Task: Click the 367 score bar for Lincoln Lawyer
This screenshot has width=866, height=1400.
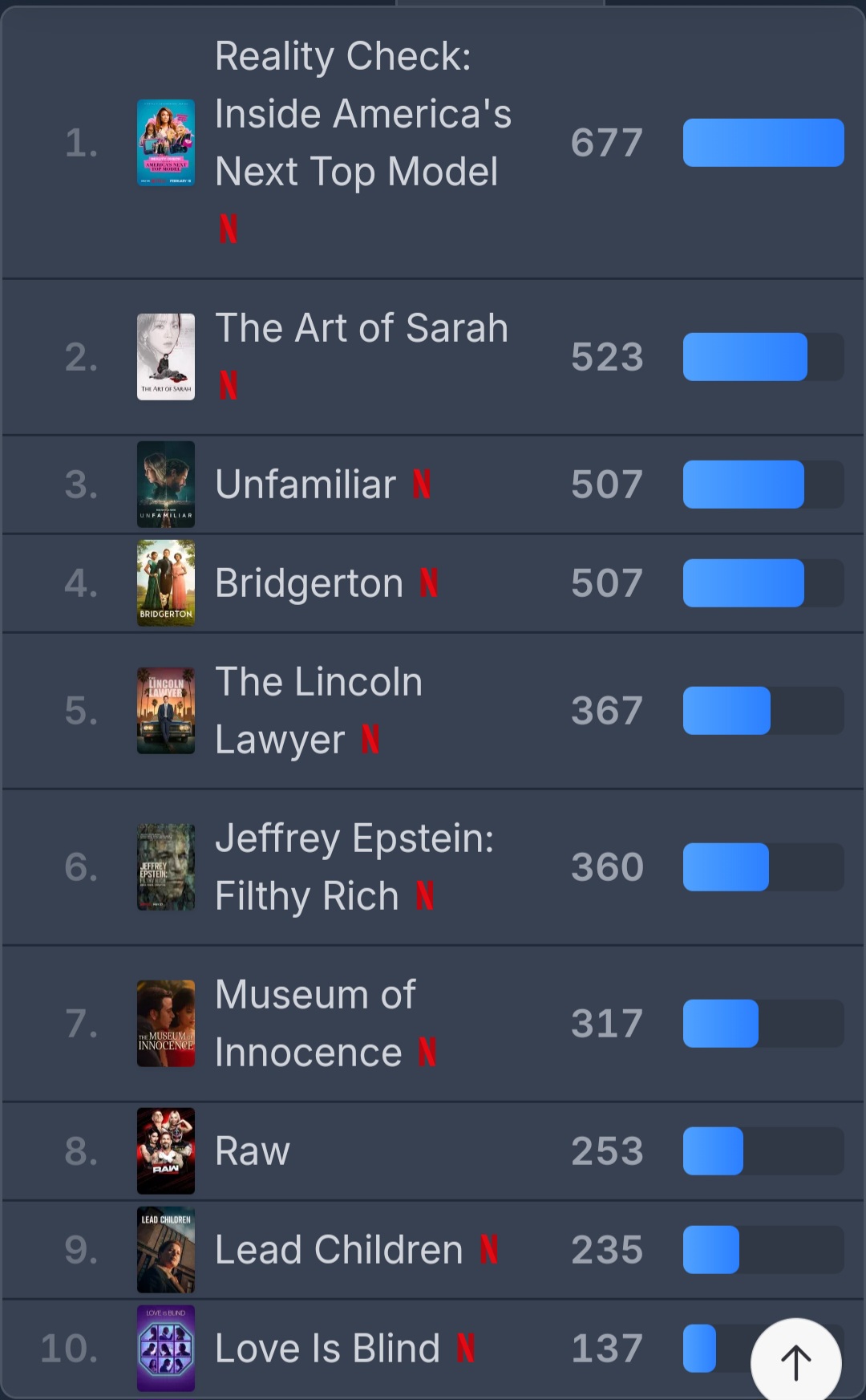Action: (x=763, y=711)
